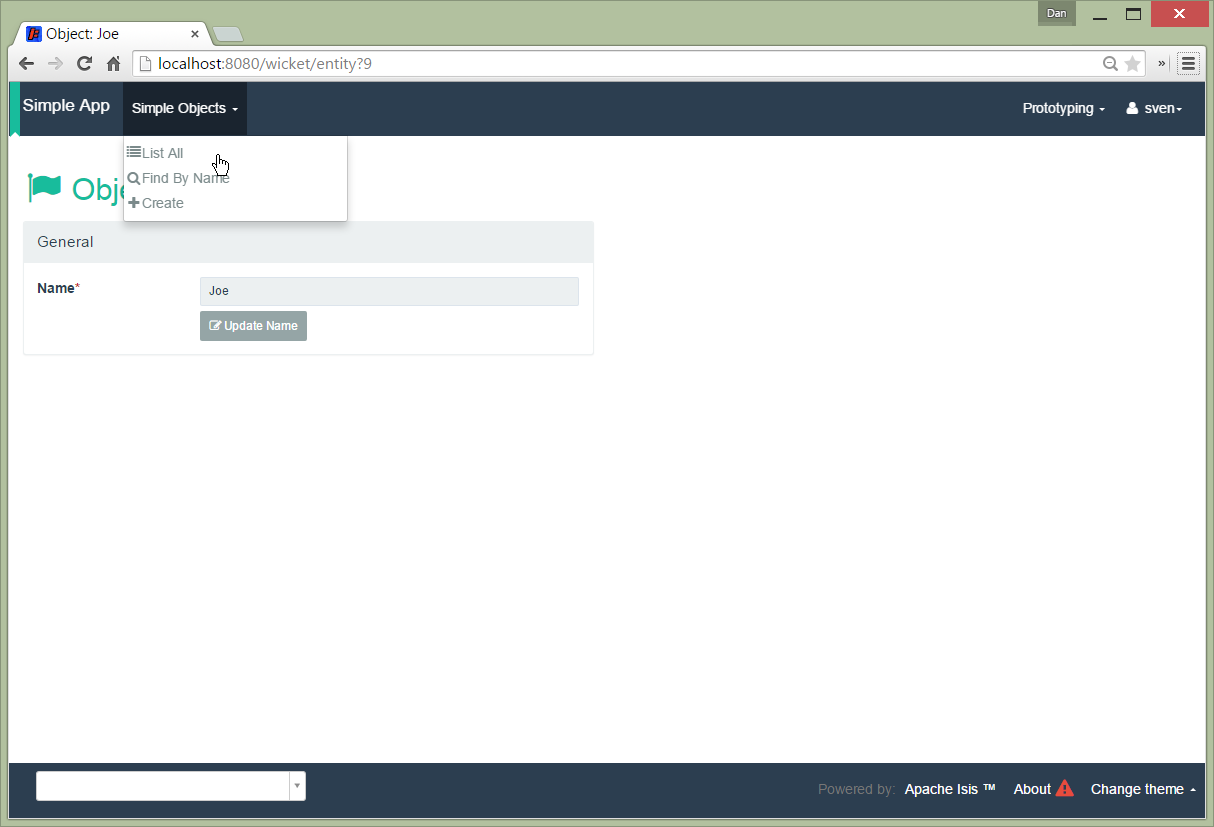
Task: Open the Chrome hamburger menu icon
Action: (1188, 63)
